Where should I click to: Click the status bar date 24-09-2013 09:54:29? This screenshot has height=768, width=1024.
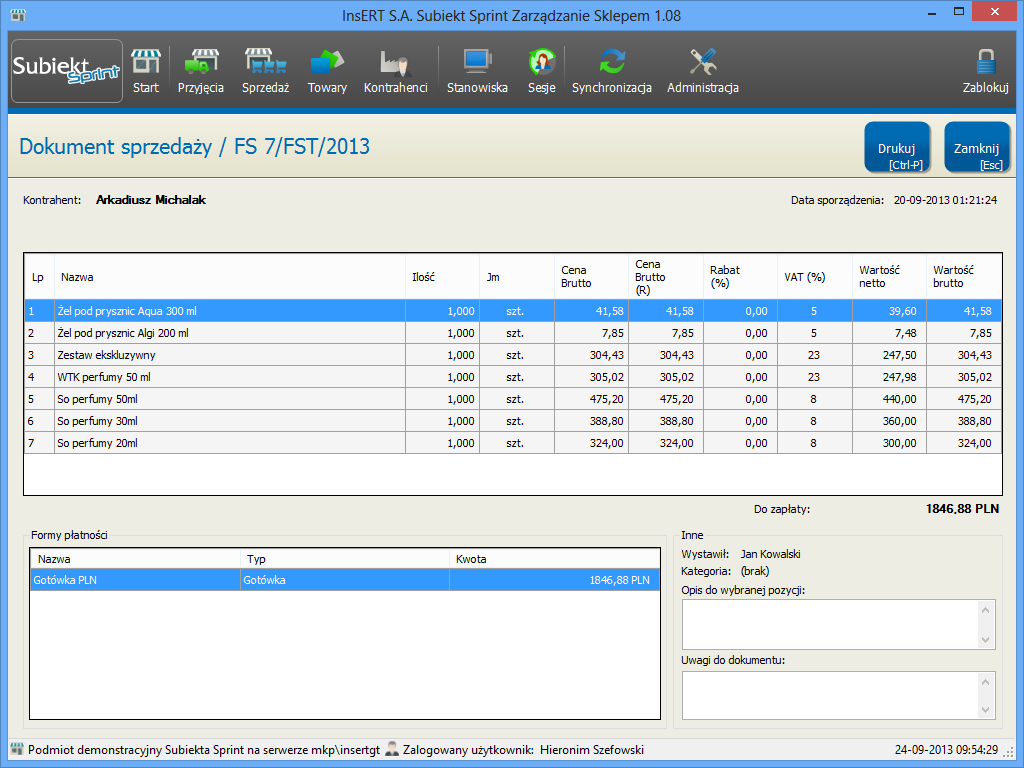(x=946, y=750)
